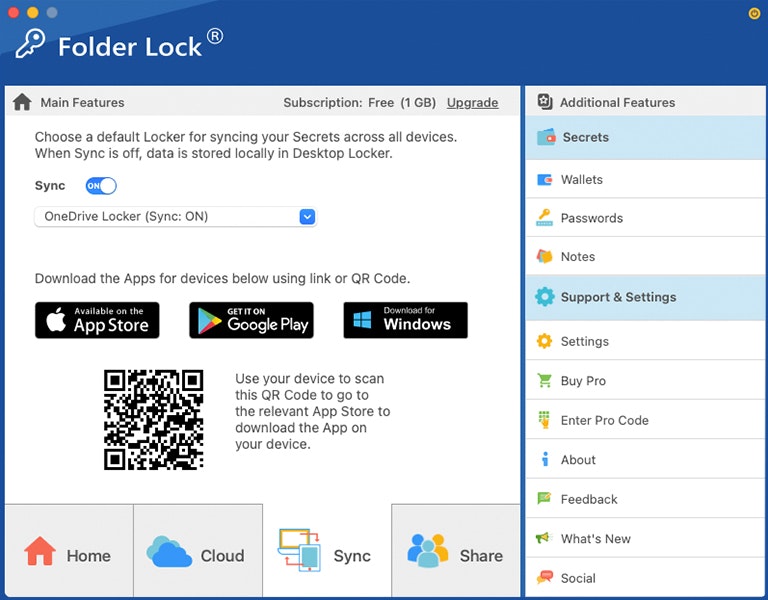Open the Notes section
Viewport: 768px width, 600px height.
pos(646,256)
